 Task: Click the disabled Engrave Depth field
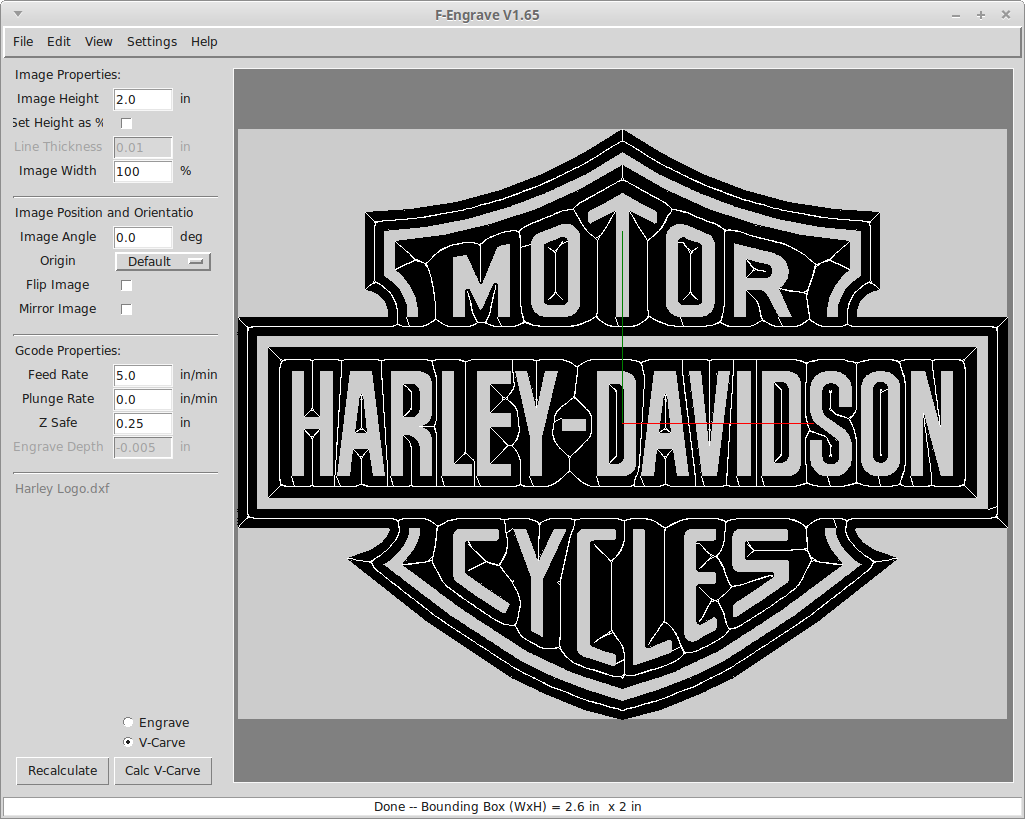[x=143, y=448]
